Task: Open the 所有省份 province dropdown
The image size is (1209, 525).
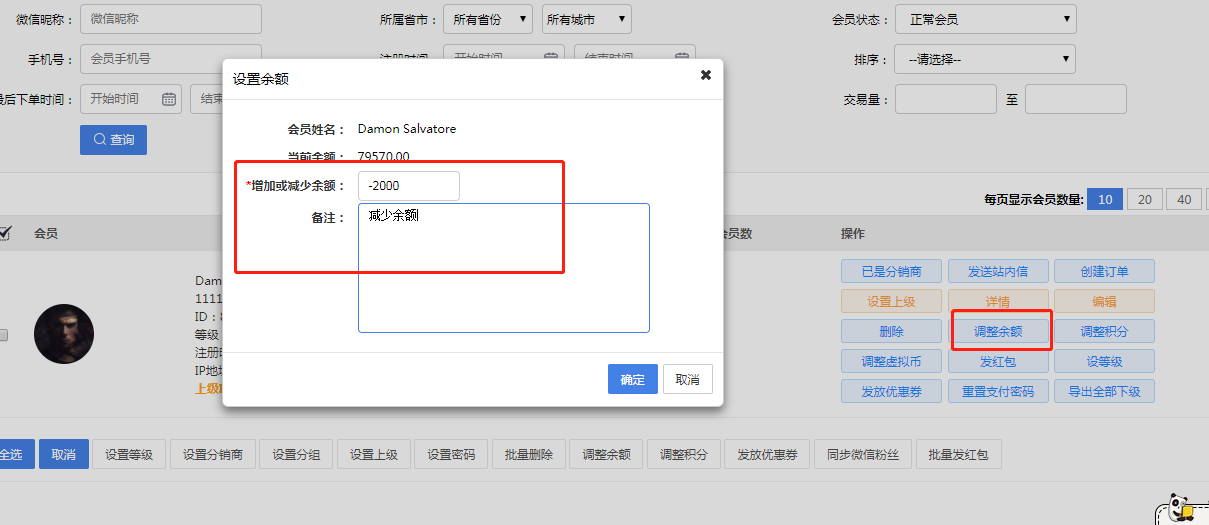Action: [488, 19]
